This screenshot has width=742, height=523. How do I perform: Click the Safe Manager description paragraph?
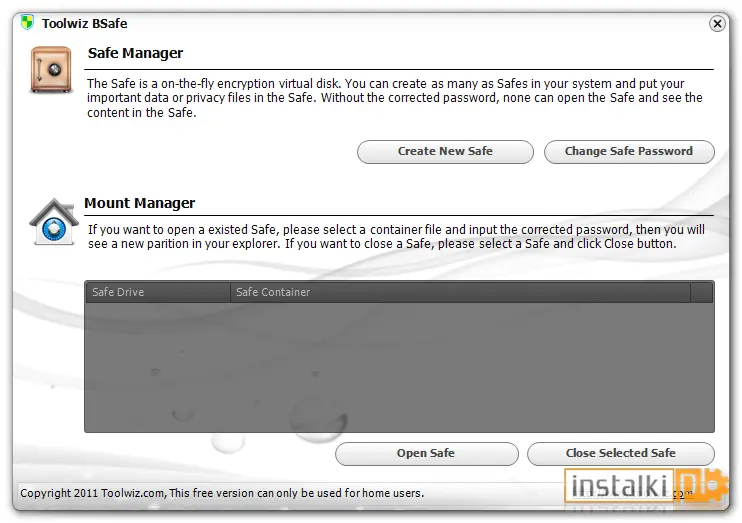[x=395, y=98]
